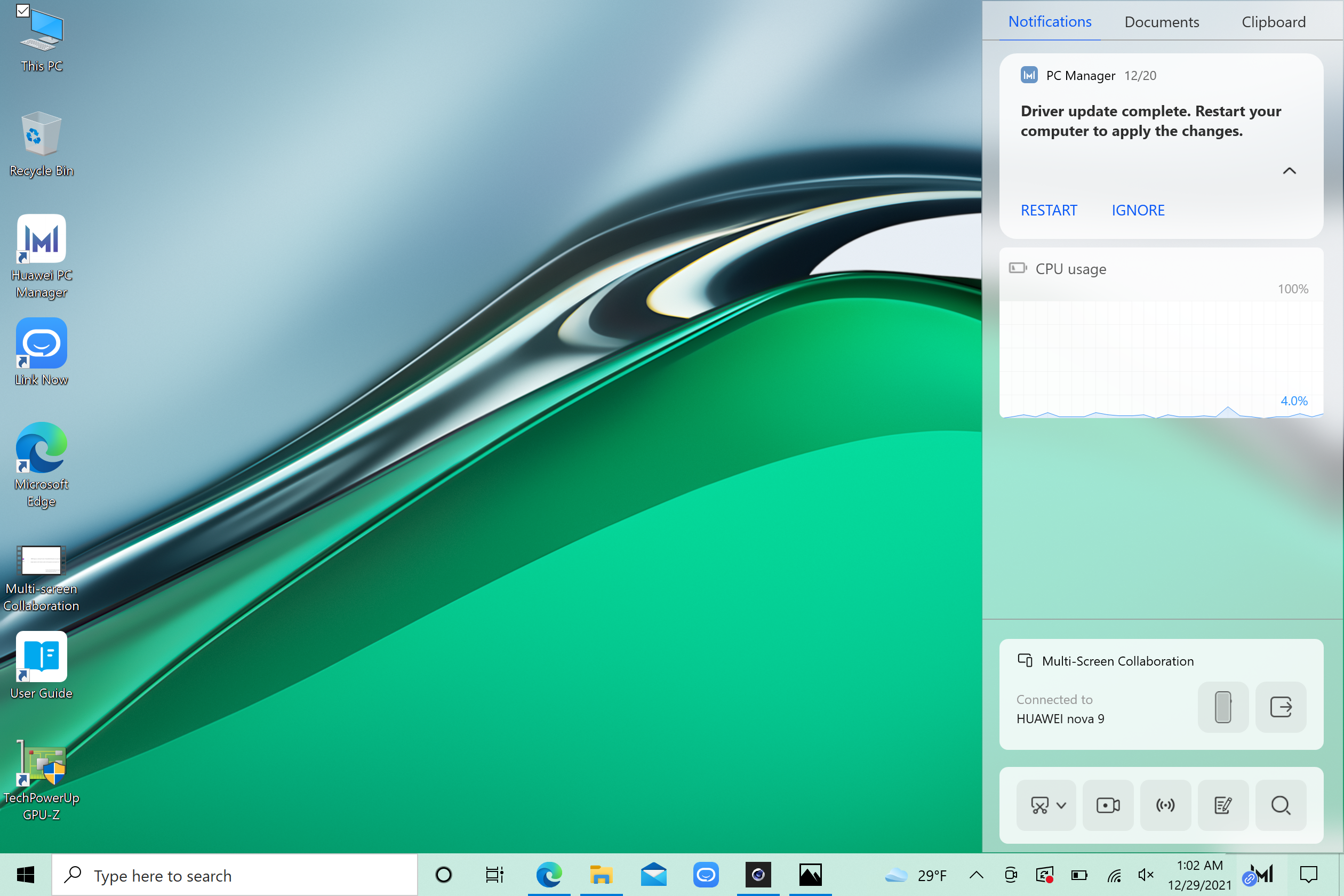Image resolution: width=1344 pixels, height=896 pixels.
Task: Open Huawei PC Manager desktop shortcut
Action: pos(41,240)
